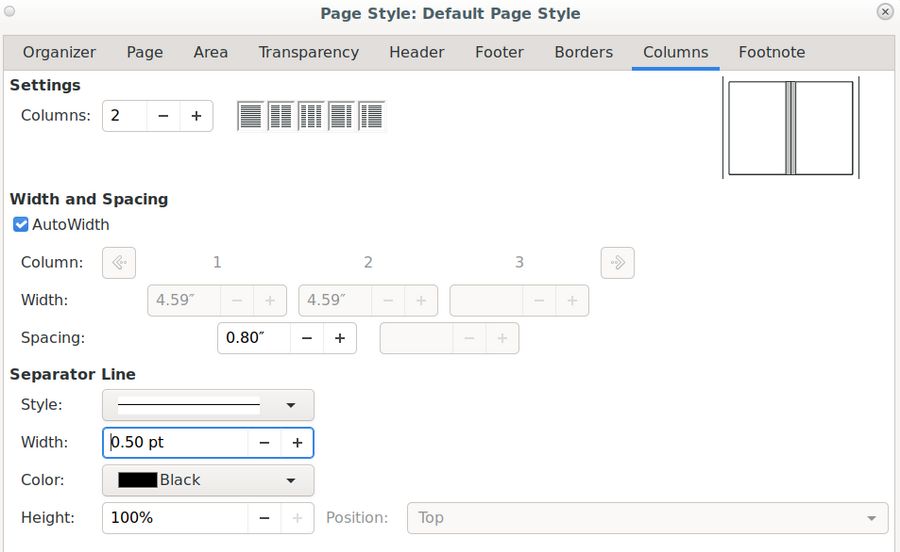The height and width of the screenshot is (552, 900).
Task: Pick the three equal columns preset icon
Action: coord(311,116)
